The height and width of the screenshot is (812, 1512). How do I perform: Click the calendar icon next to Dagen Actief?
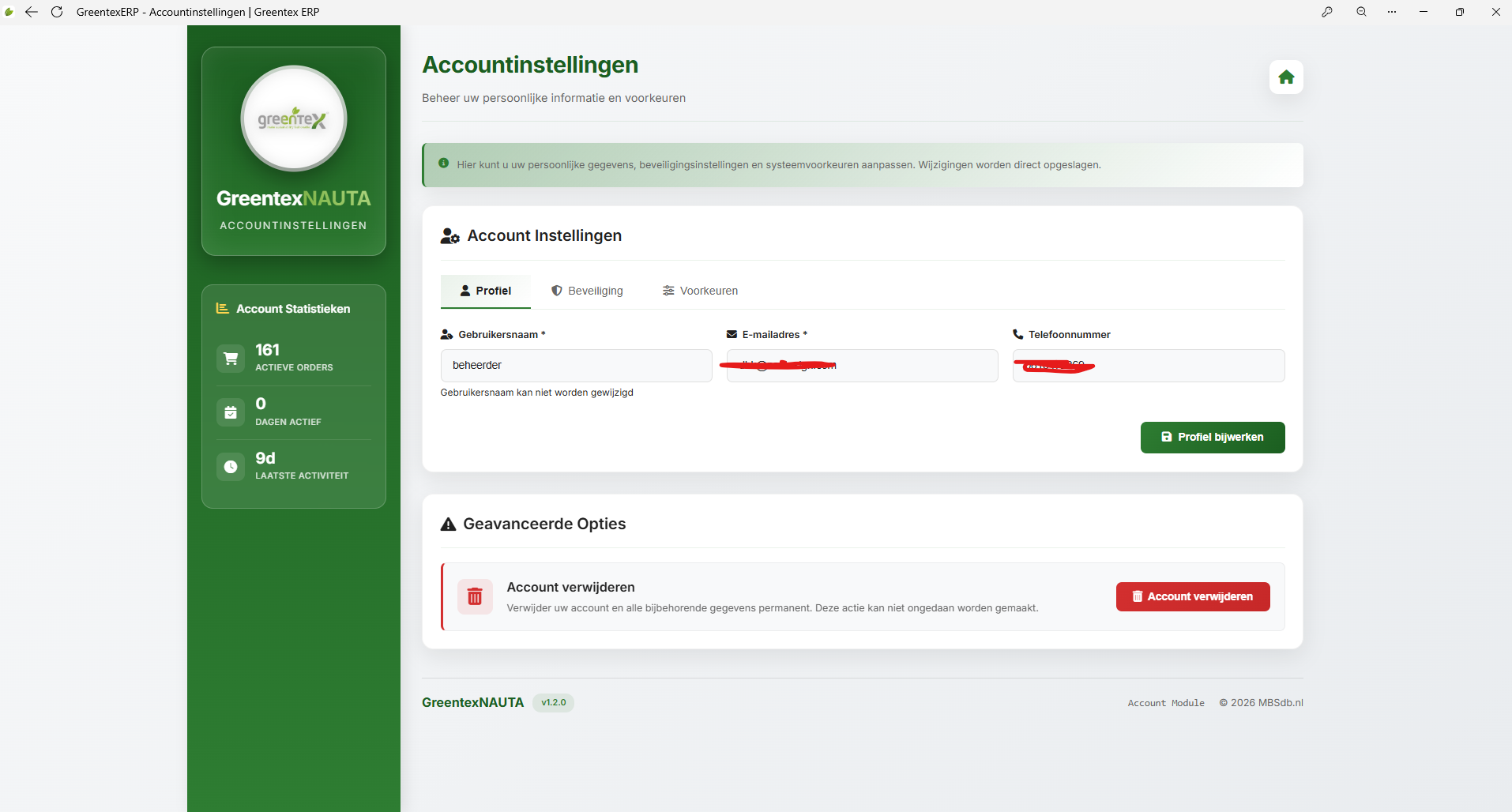[231, 412]
